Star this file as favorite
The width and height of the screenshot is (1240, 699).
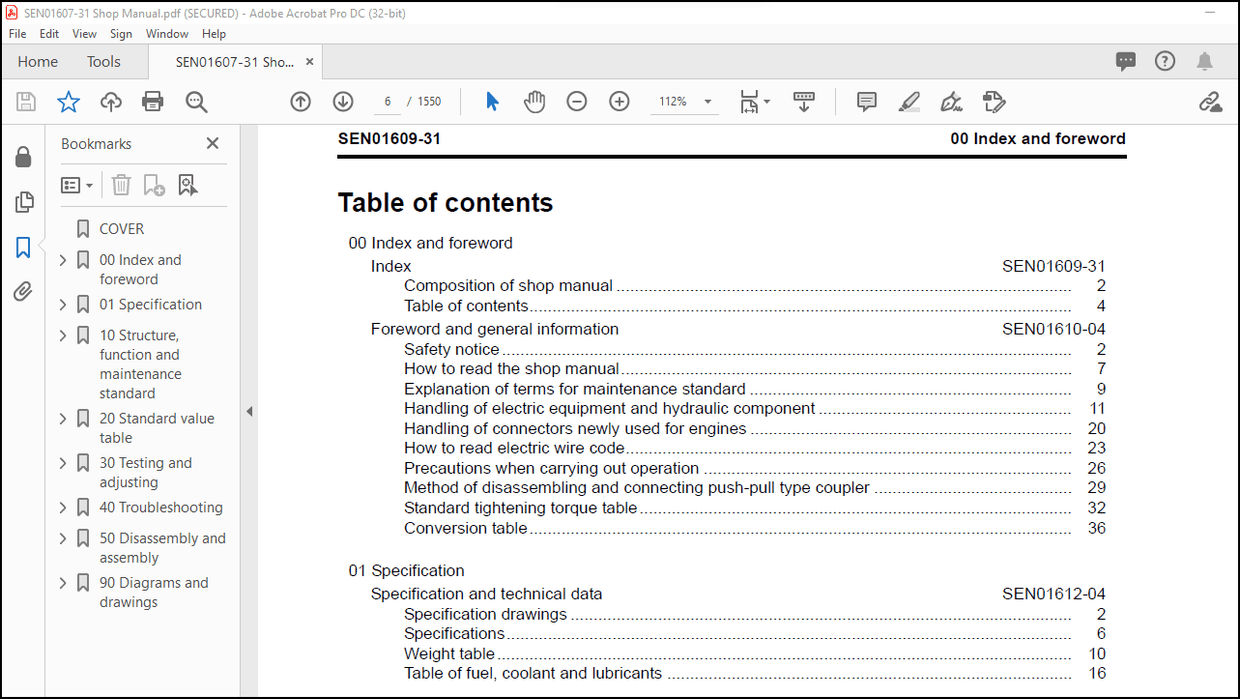click(x=68, y=101)
